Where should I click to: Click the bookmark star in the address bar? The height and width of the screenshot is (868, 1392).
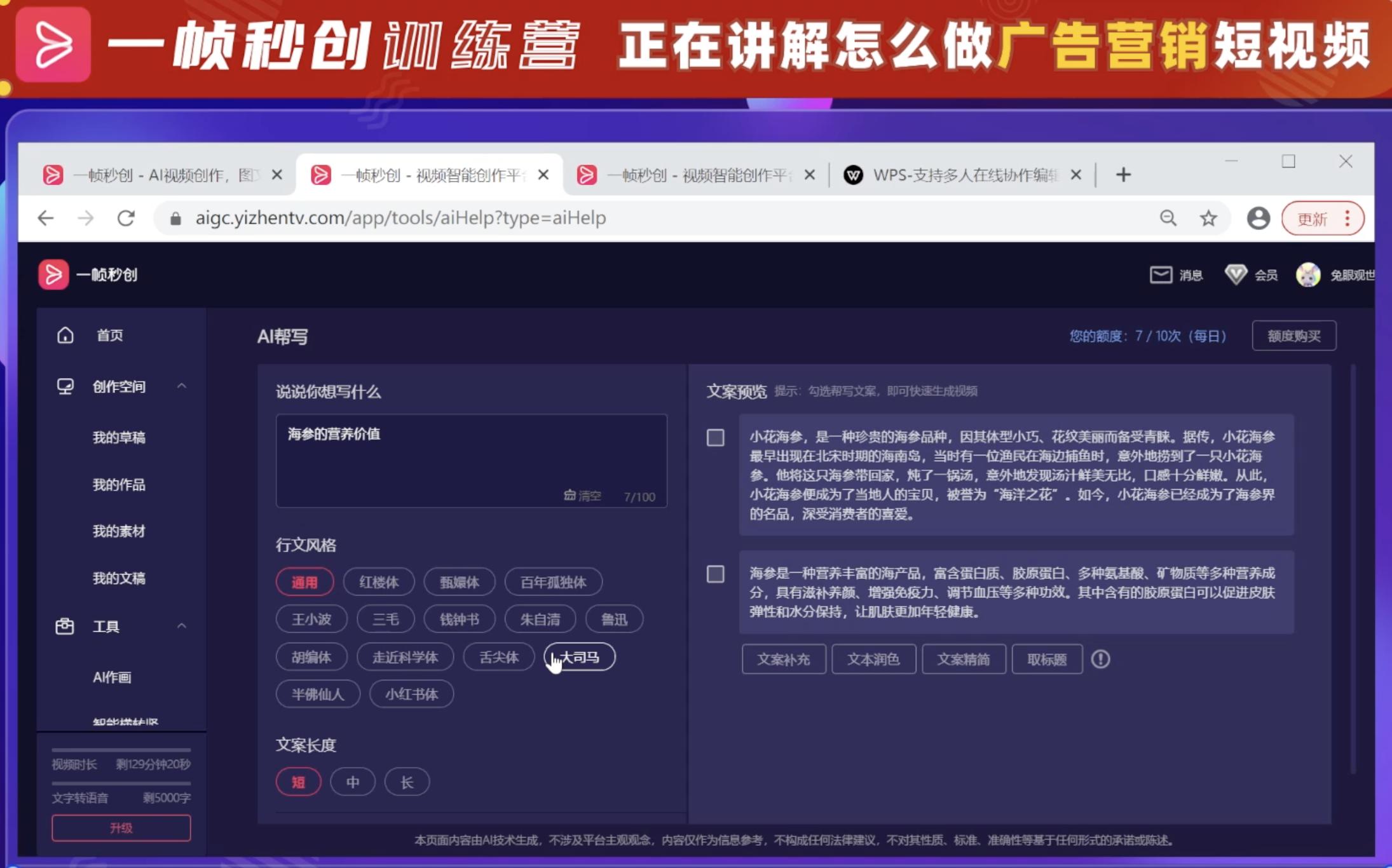pos(1209,218)
